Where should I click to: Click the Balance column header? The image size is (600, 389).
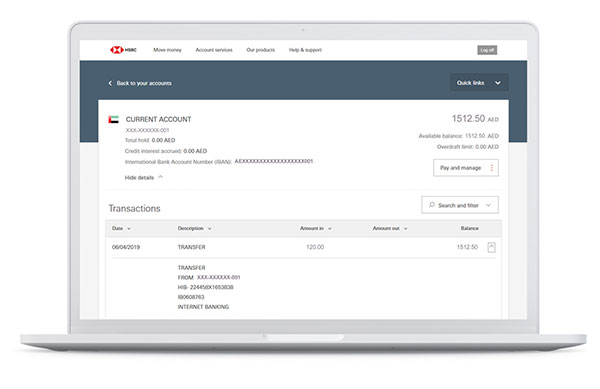pyautogui.click(x=470, y=228)
